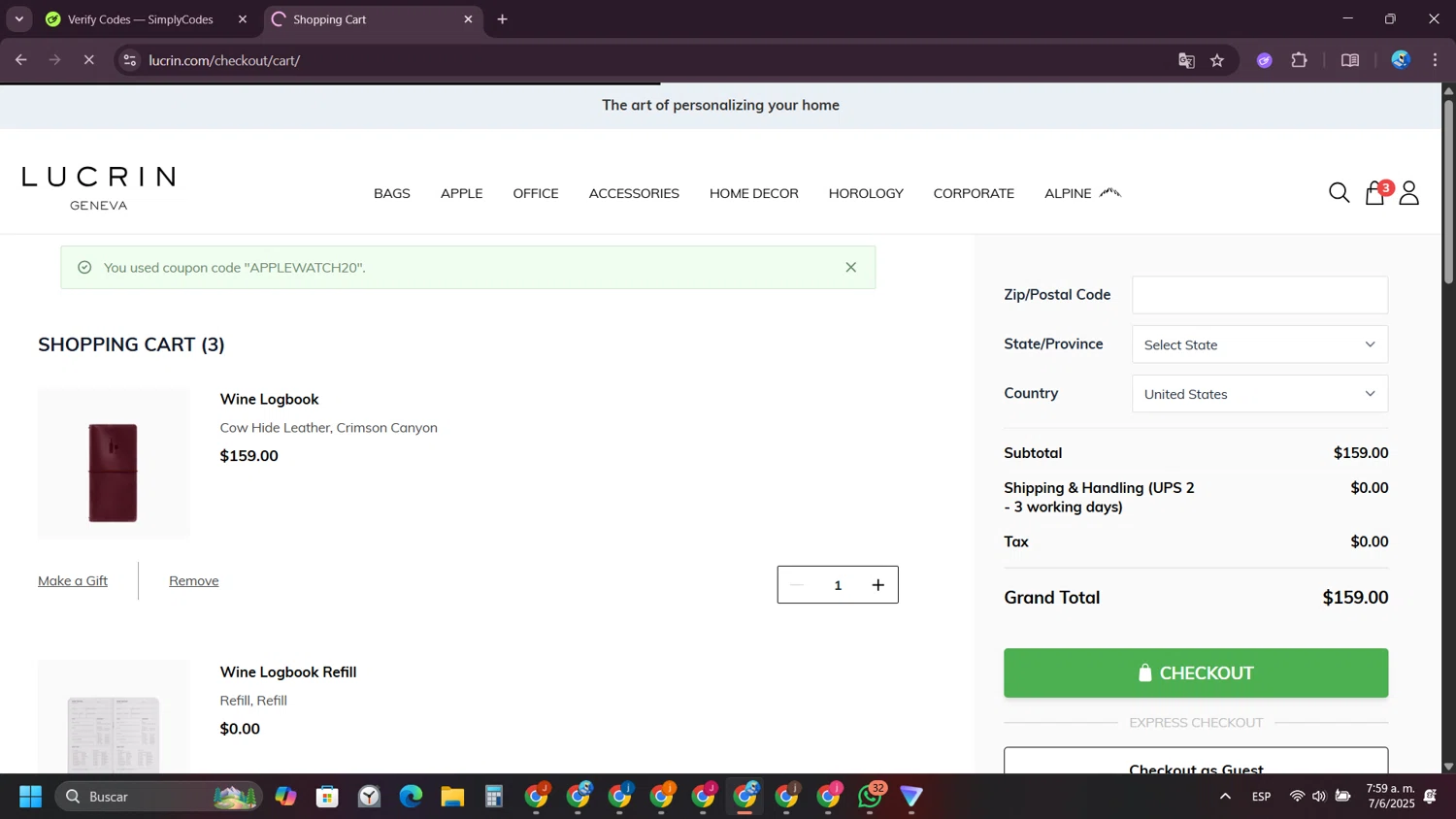Screen dimensions: 1456x819
Task: Decrease Wine Logbook quantity with minus
Action: (x=797, y=585)
